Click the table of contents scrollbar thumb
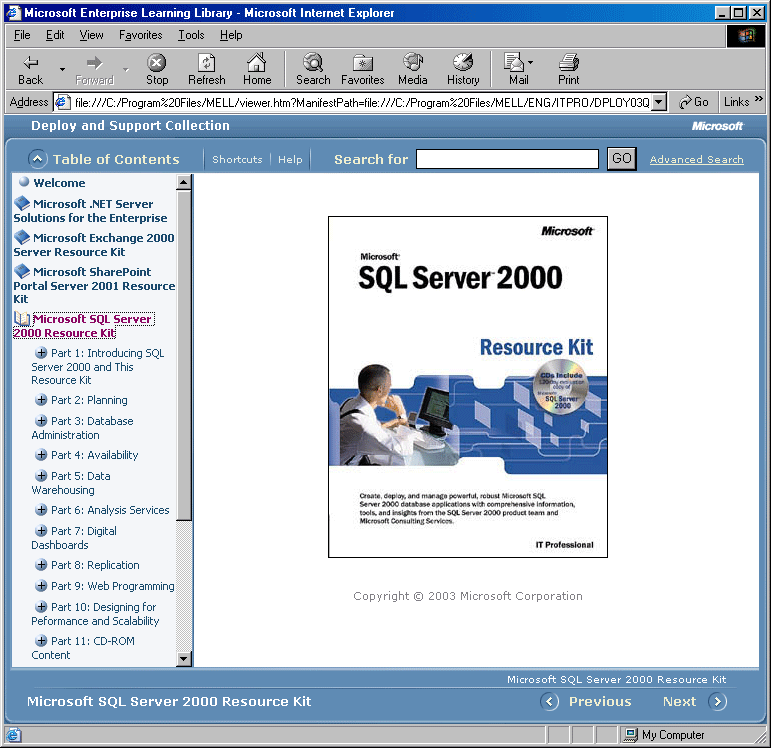 183,355
